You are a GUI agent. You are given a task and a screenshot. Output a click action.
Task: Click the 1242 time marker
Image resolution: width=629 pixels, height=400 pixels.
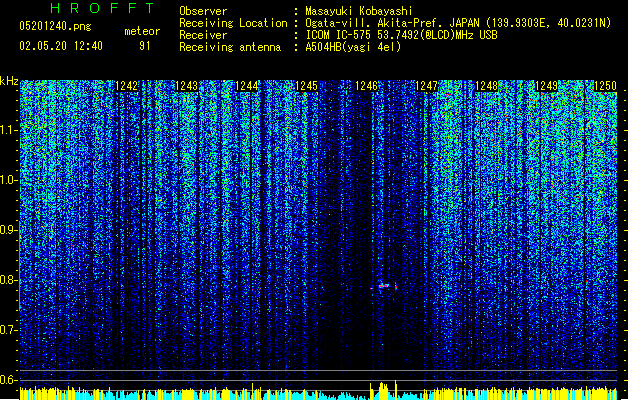point(126,86)
